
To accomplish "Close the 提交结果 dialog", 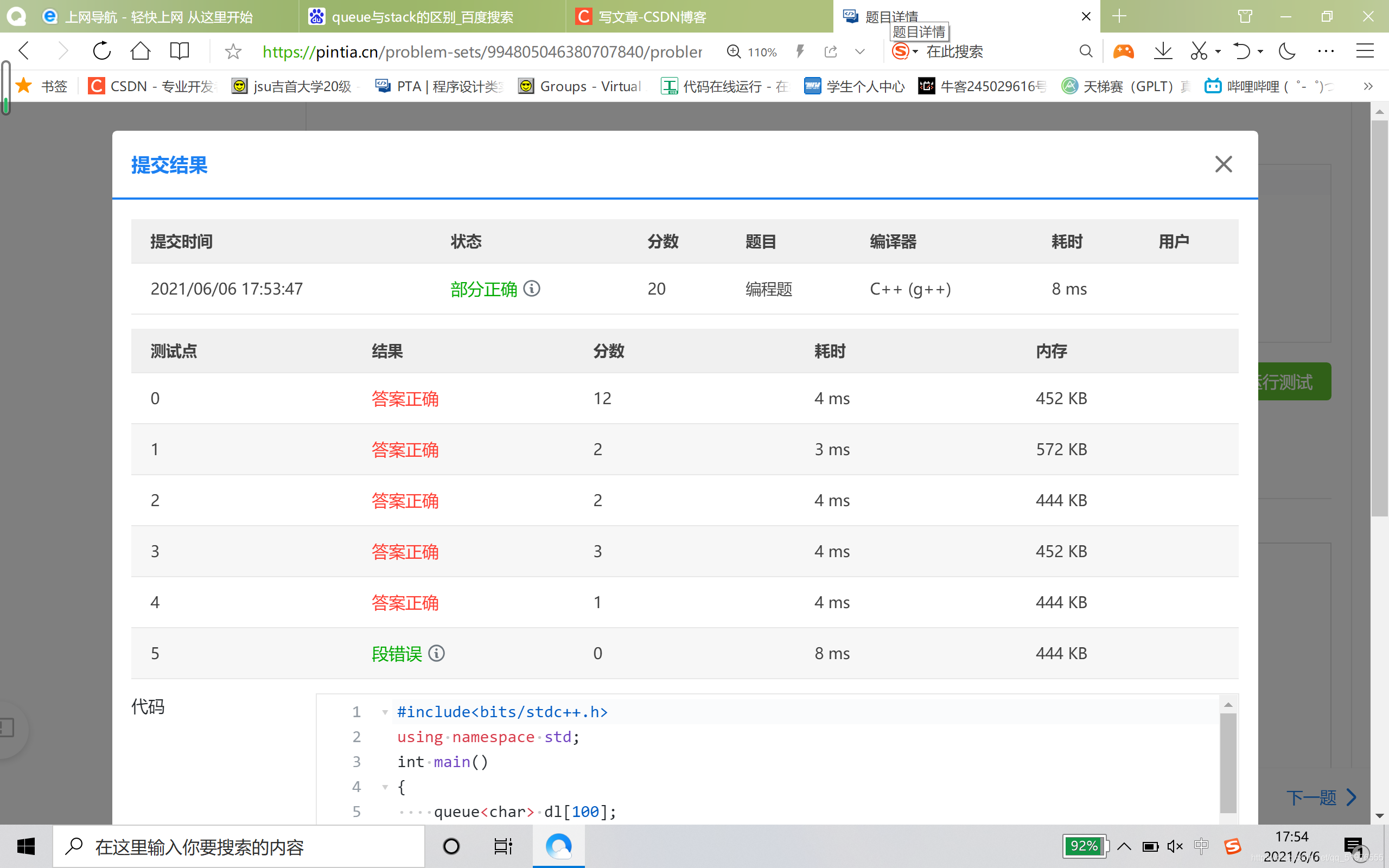I will pyautogui.click(x=1223, y=164).
